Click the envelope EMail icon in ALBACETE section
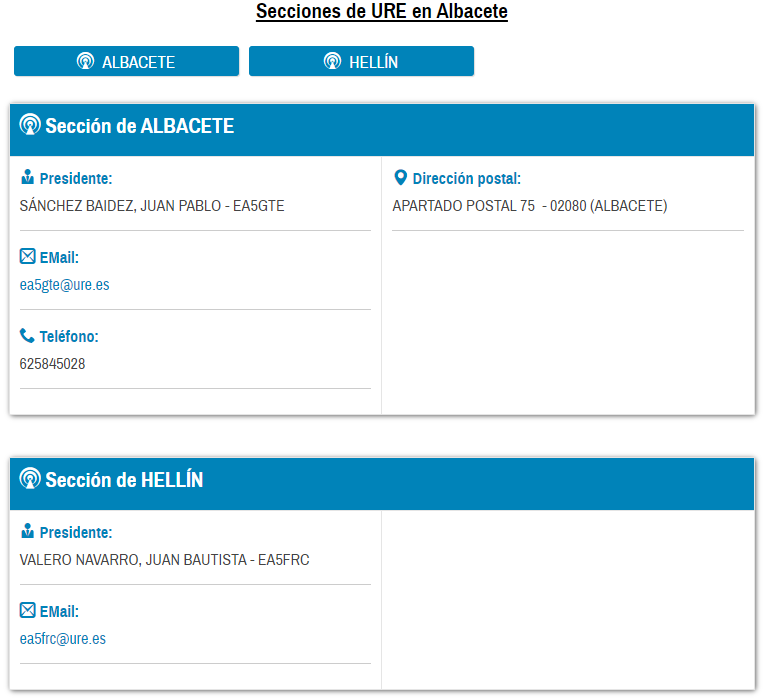Viewport: 765px width, 699px height. (x=27, y=257)
